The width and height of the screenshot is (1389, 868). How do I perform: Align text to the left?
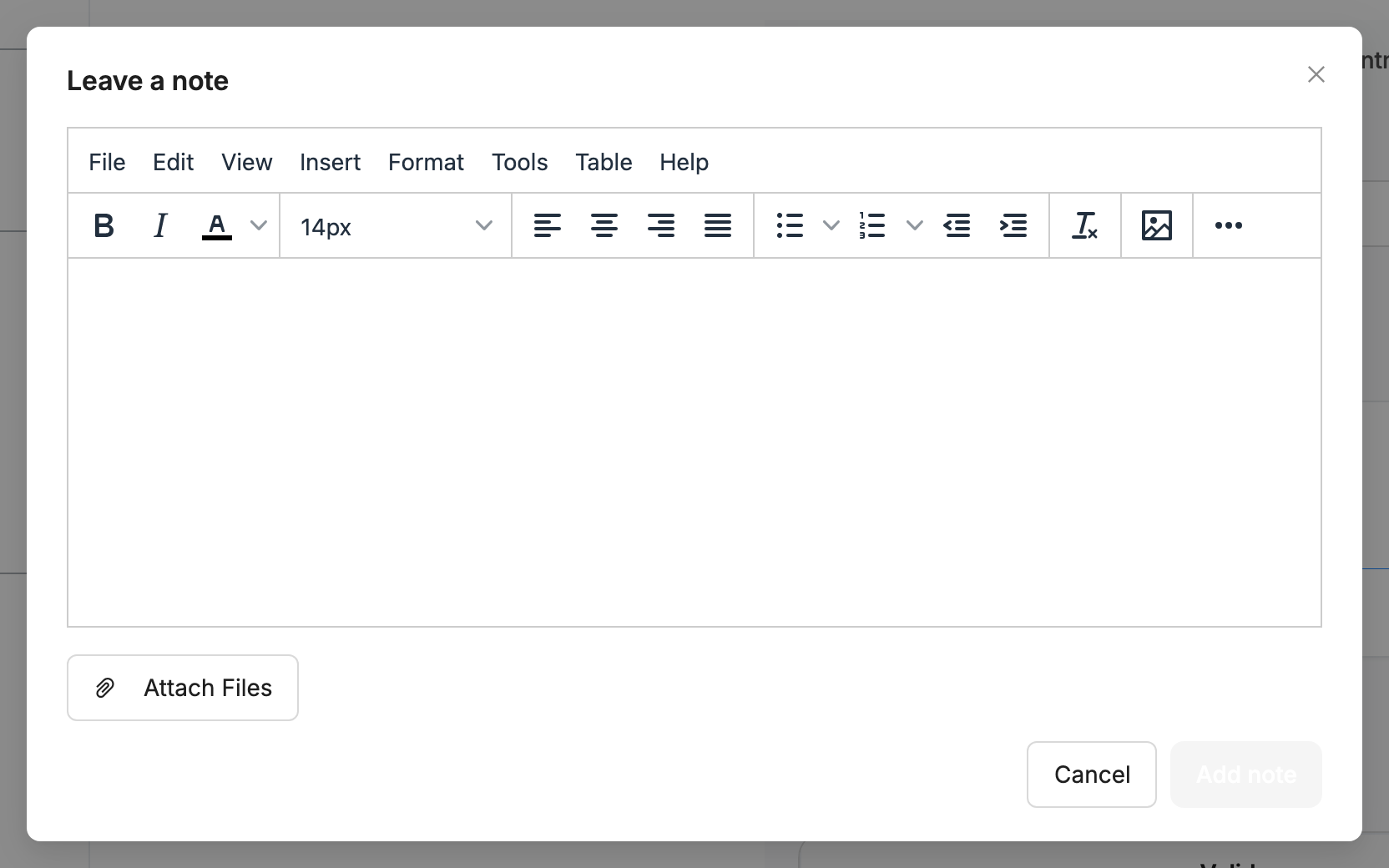[548, 225]
